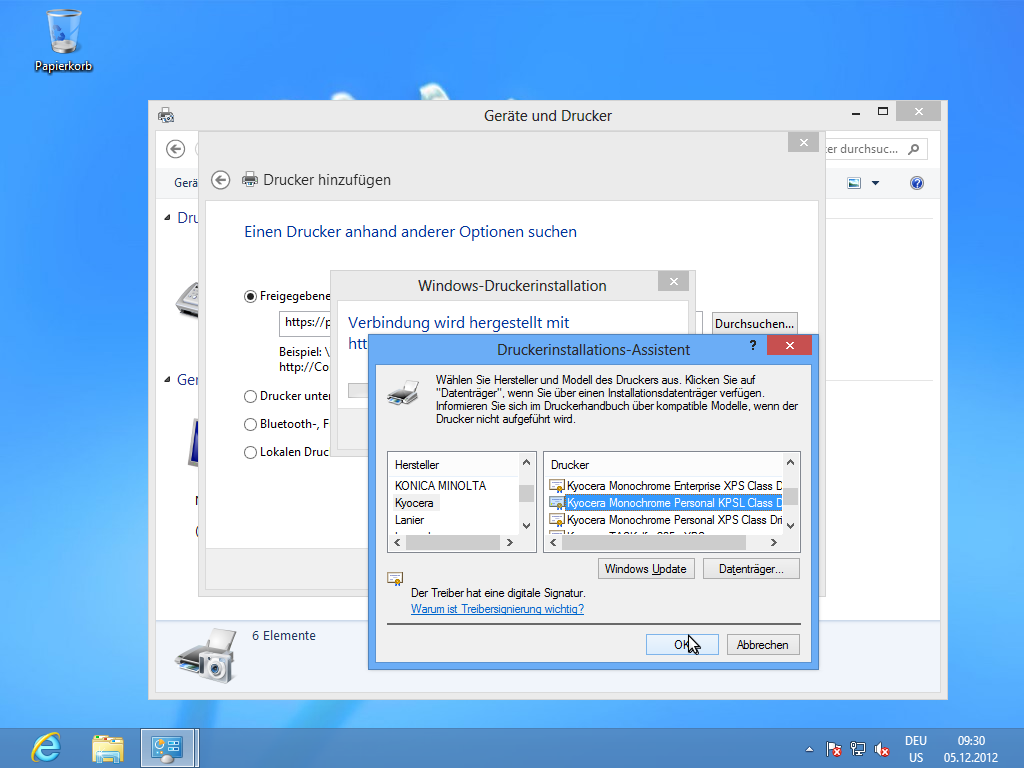The width and height of the screenshot is (1024, 768).
Task: Click the left arrow under the Drucker list
Action: click(x=554, y=543)
